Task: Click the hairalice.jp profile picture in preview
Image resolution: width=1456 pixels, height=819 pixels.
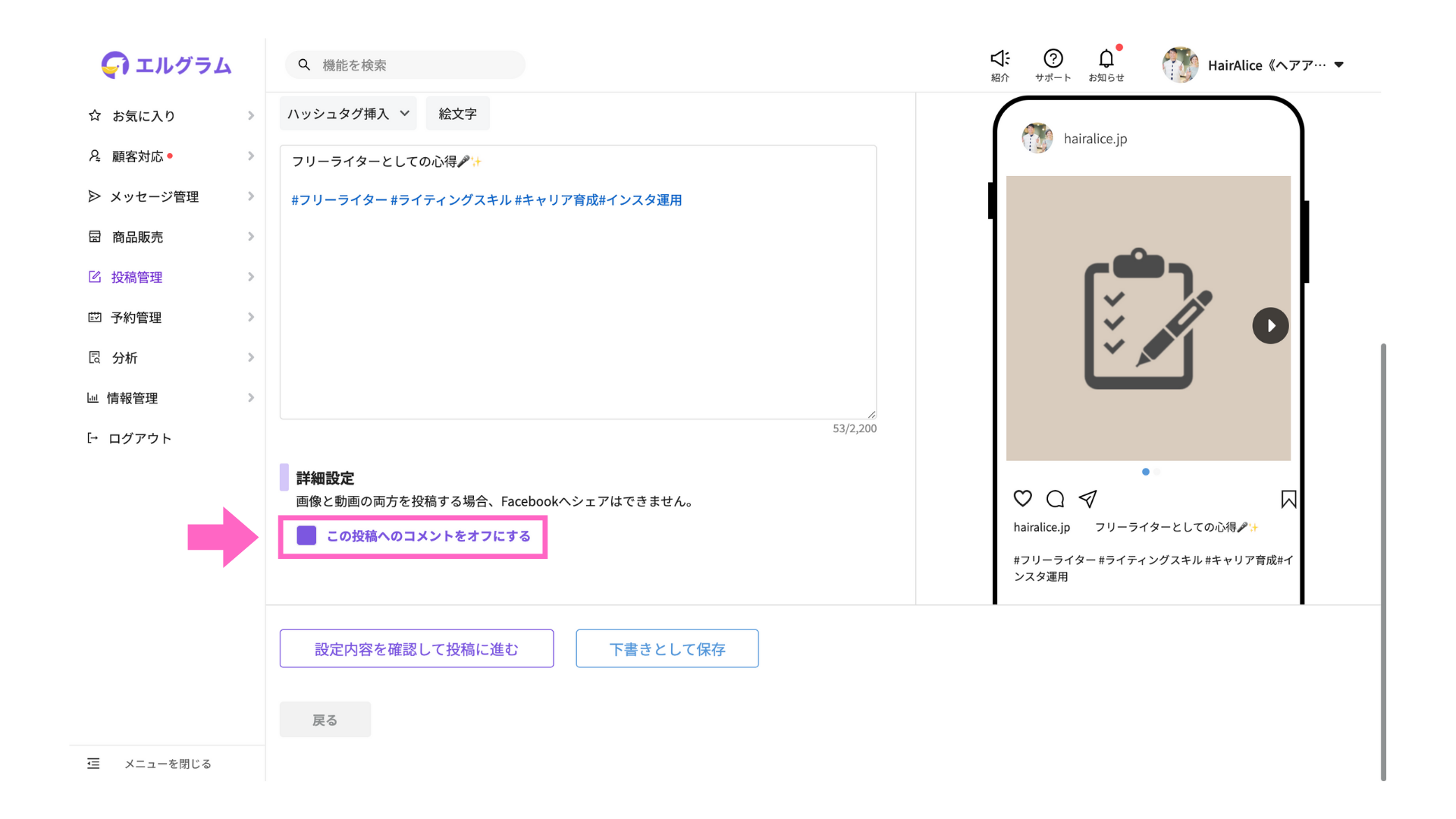Action: click(x=1037, y=138)
